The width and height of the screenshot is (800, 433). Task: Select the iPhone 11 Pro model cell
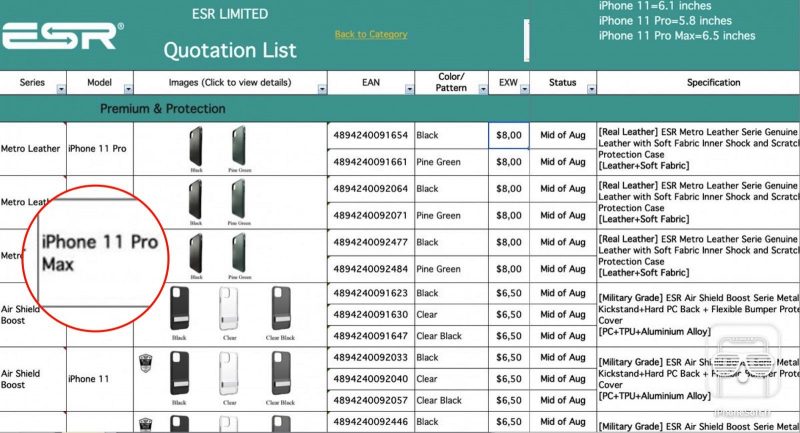click(96, 148)
